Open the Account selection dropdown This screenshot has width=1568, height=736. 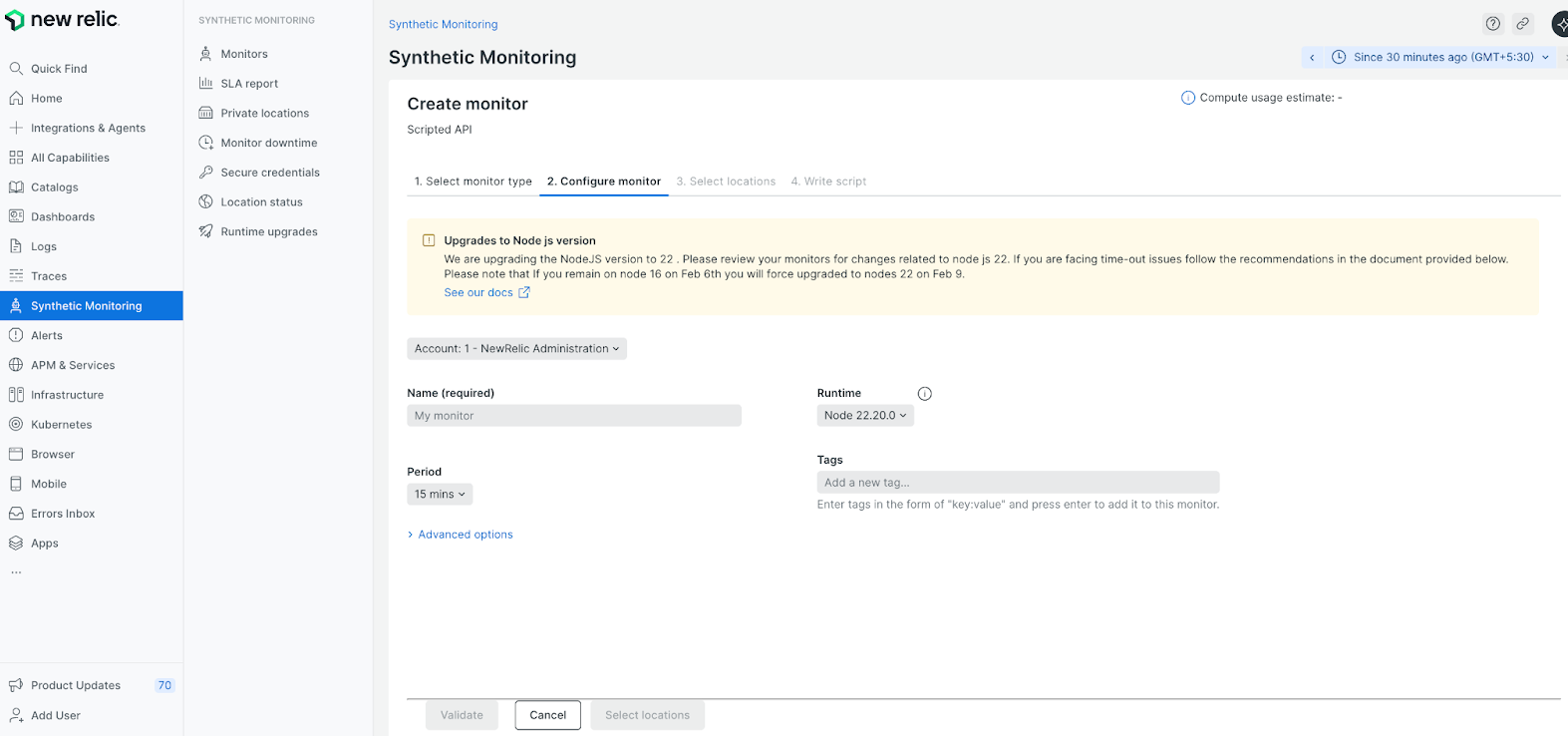point(516,349)
